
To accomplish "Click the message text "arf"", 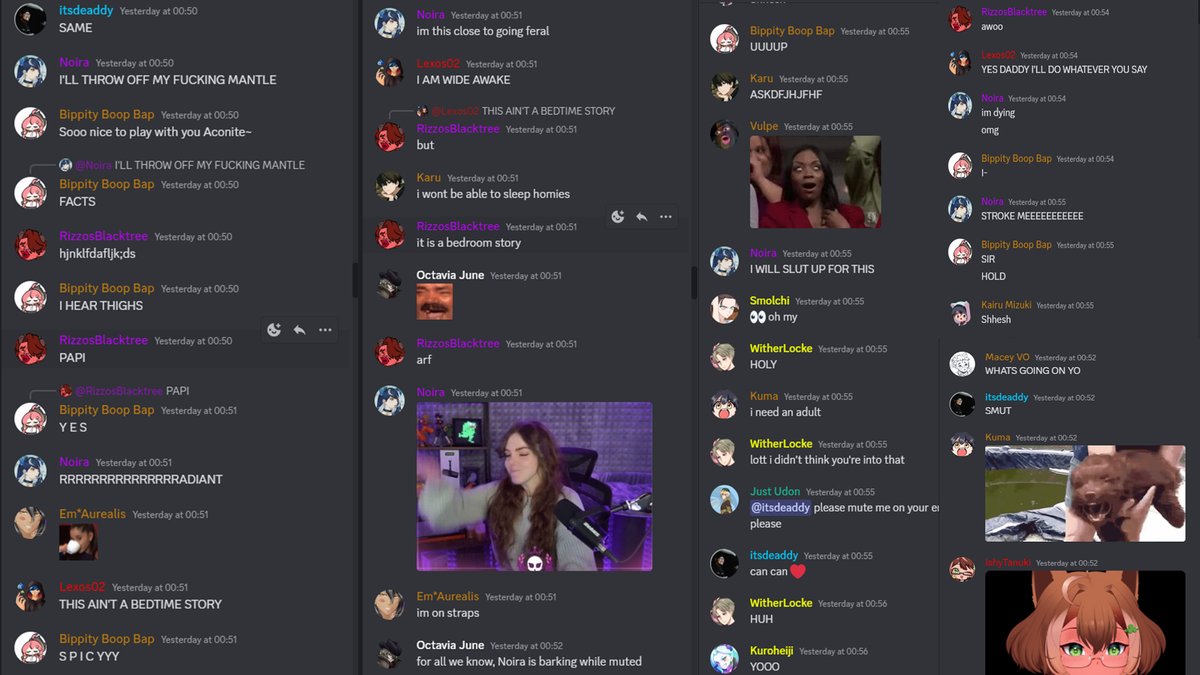I will click(x=424, y=360).
